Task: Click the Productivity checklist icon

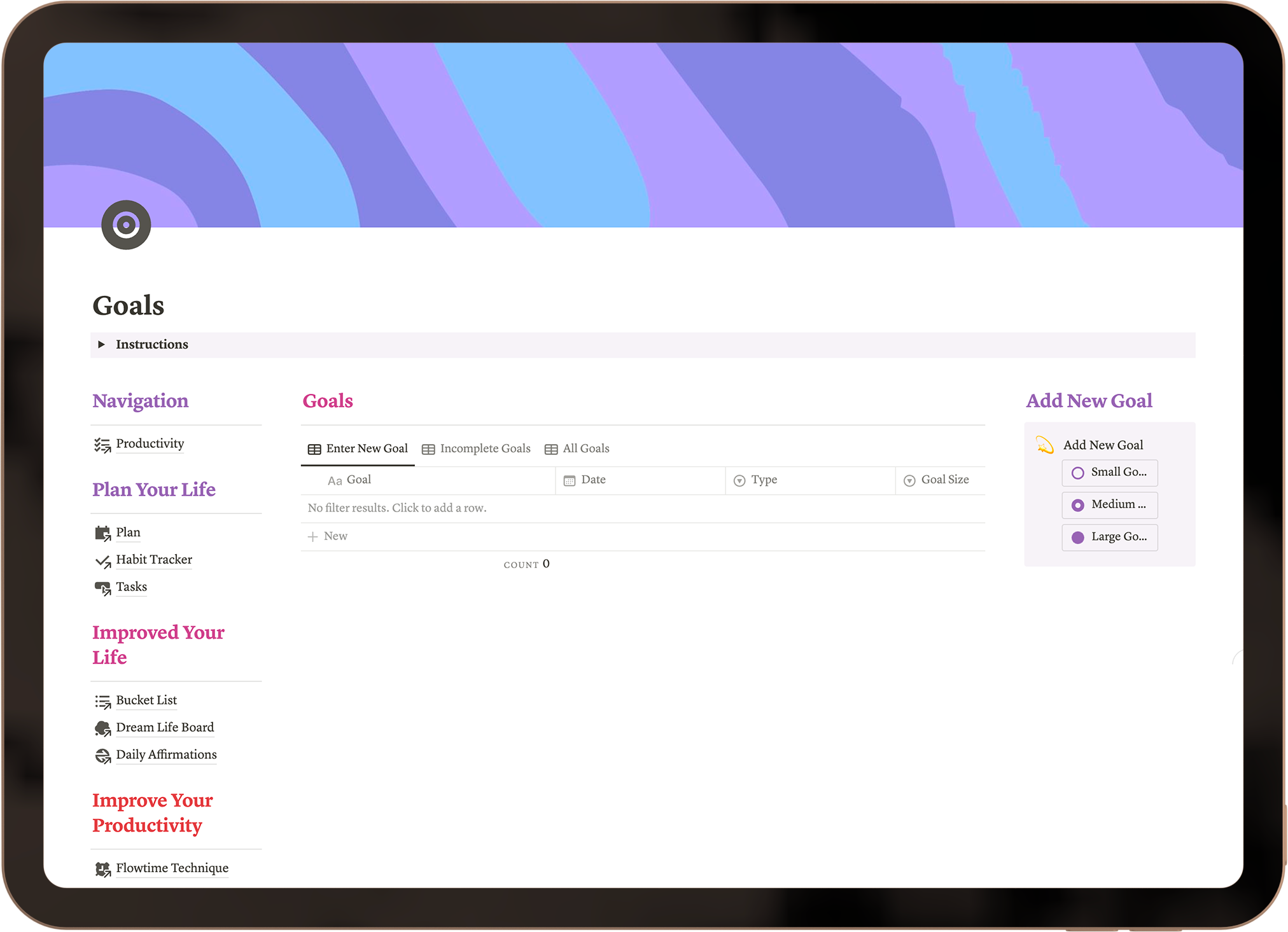Action: click(102, 445)
